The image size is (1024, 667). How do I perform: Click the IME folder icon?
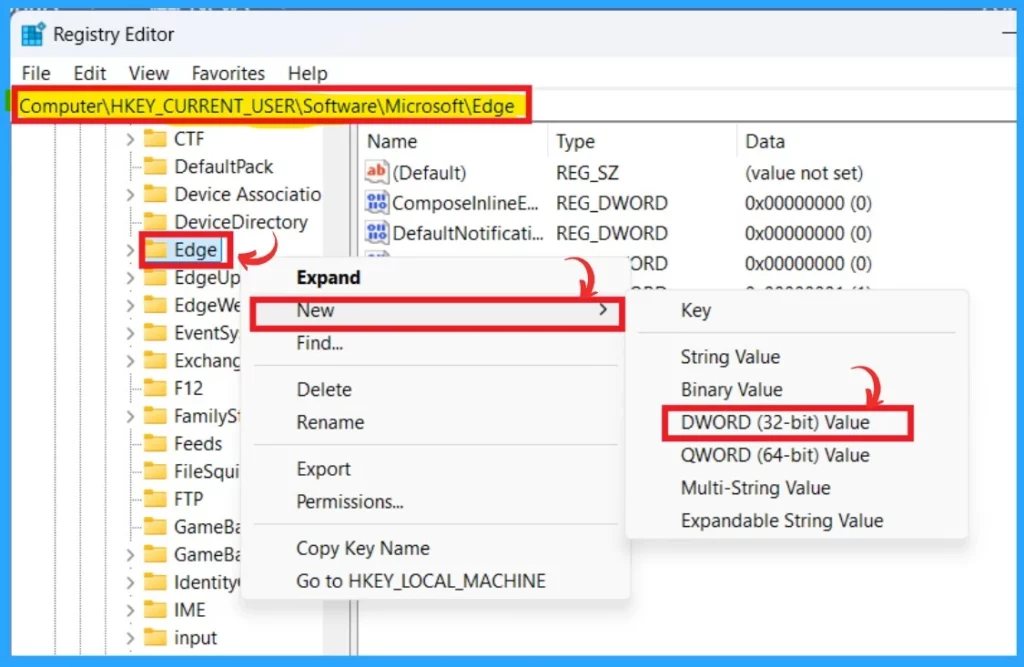[155, 610]
